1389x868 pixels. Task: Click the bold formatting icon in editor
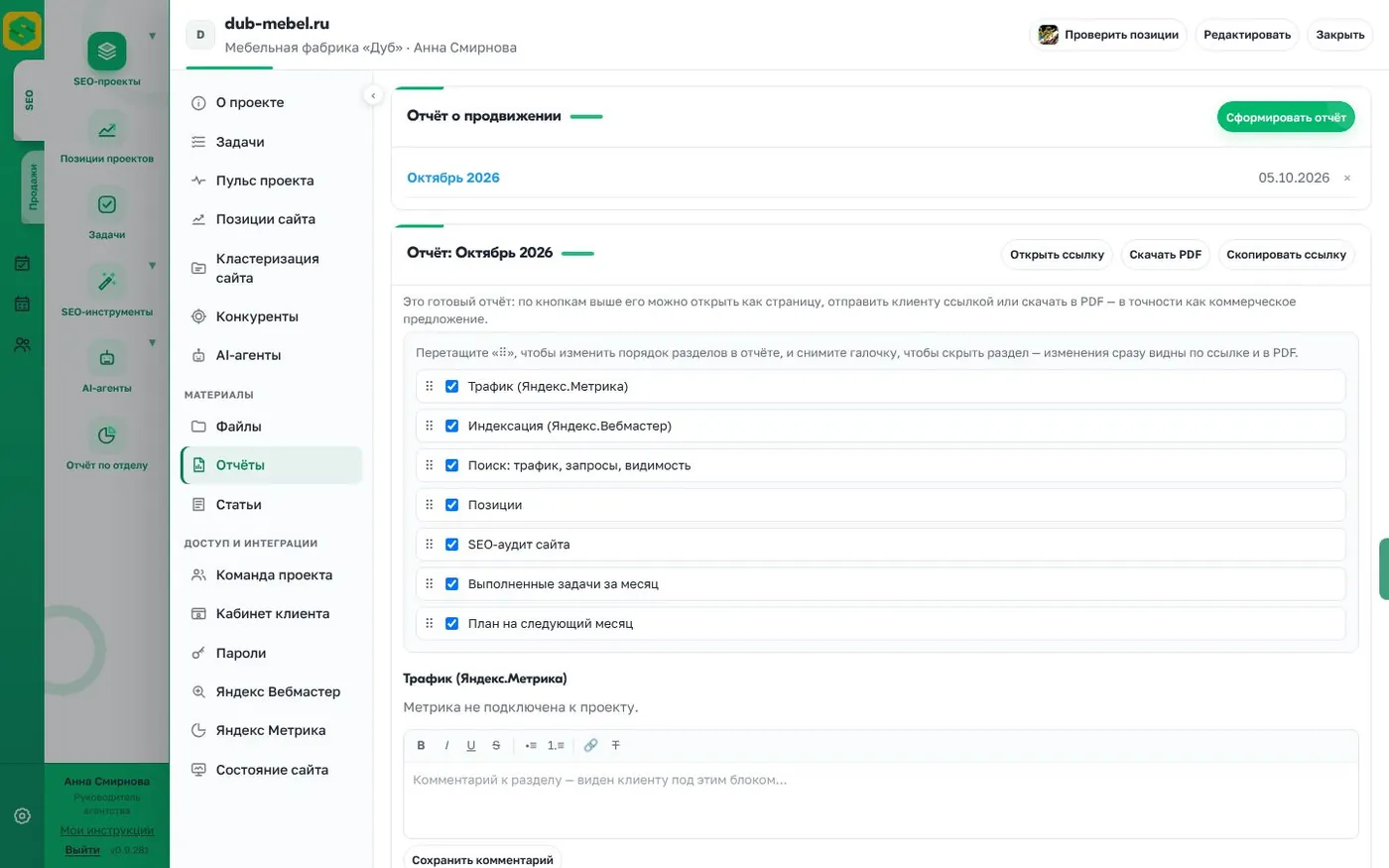(421, 745)
